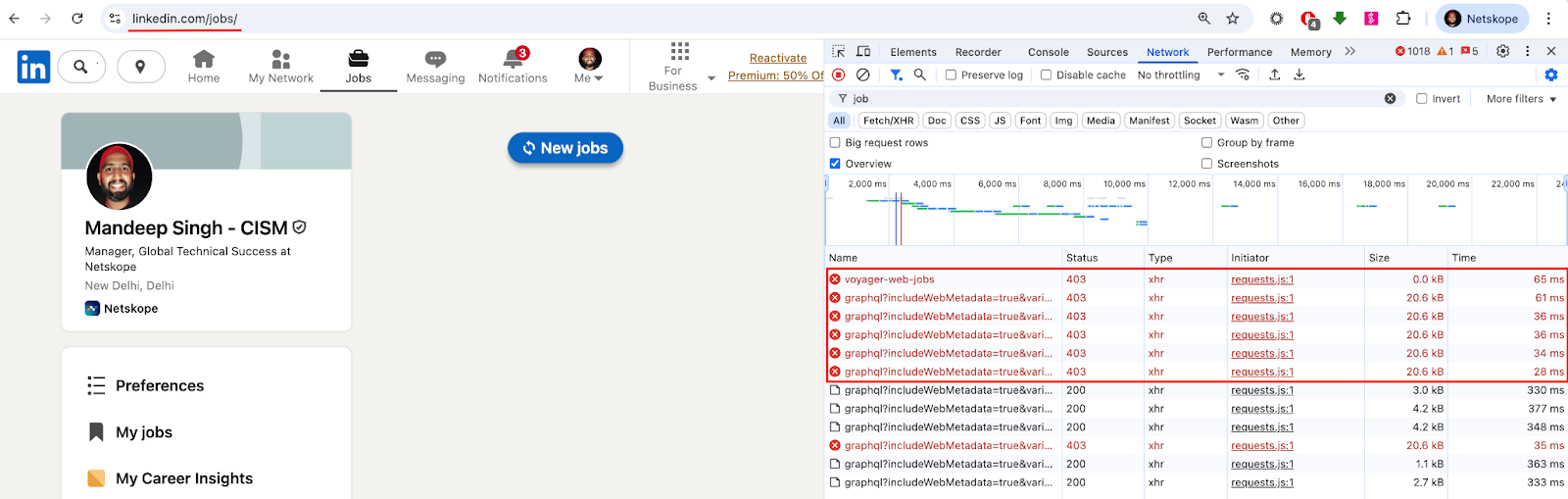This screenshot has height=499, width=1568.
Task: Open the Home icon in LinkedIn nav
Action: 204,67
